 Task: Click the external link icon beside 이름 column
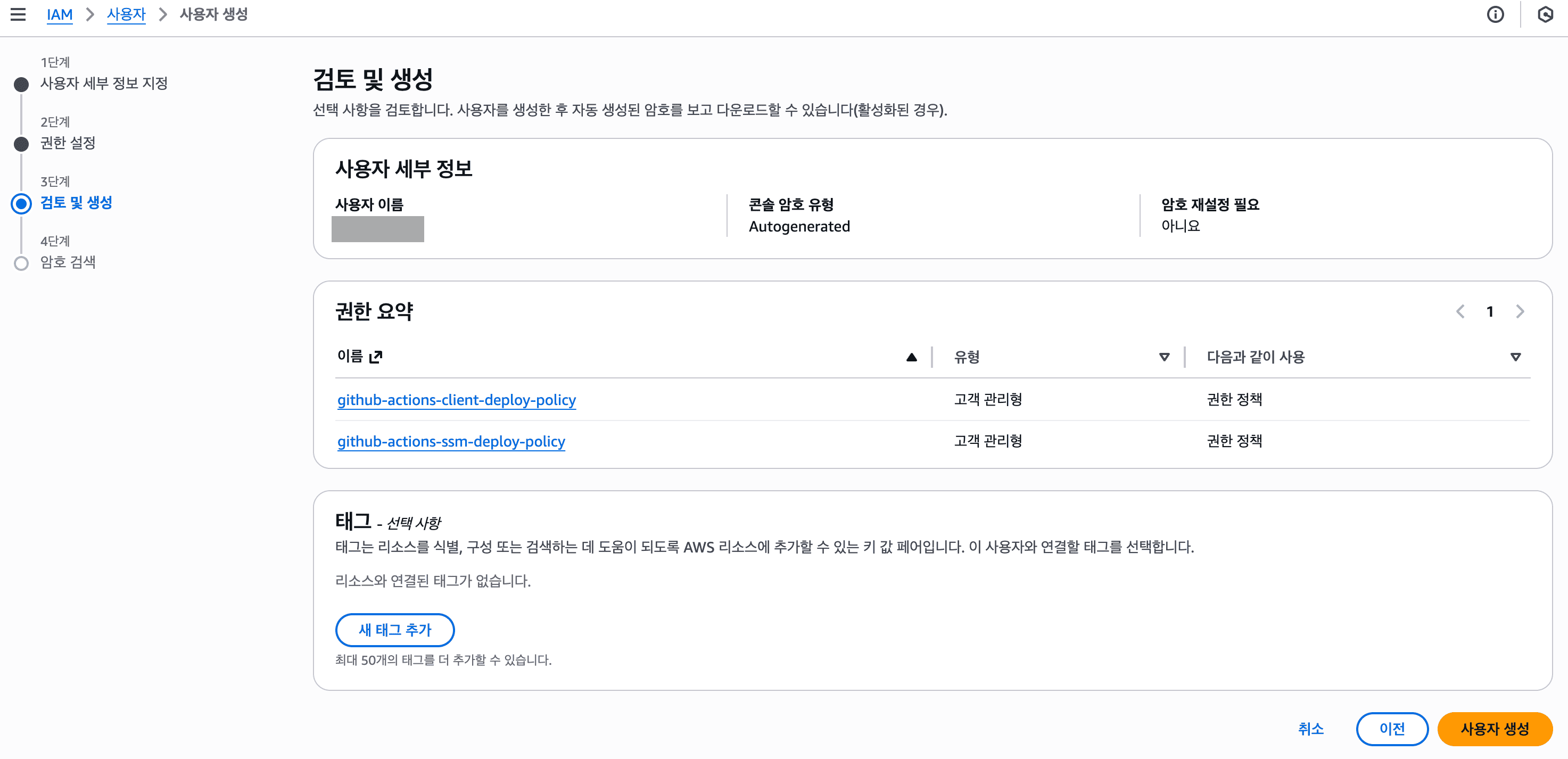[377, 357]
